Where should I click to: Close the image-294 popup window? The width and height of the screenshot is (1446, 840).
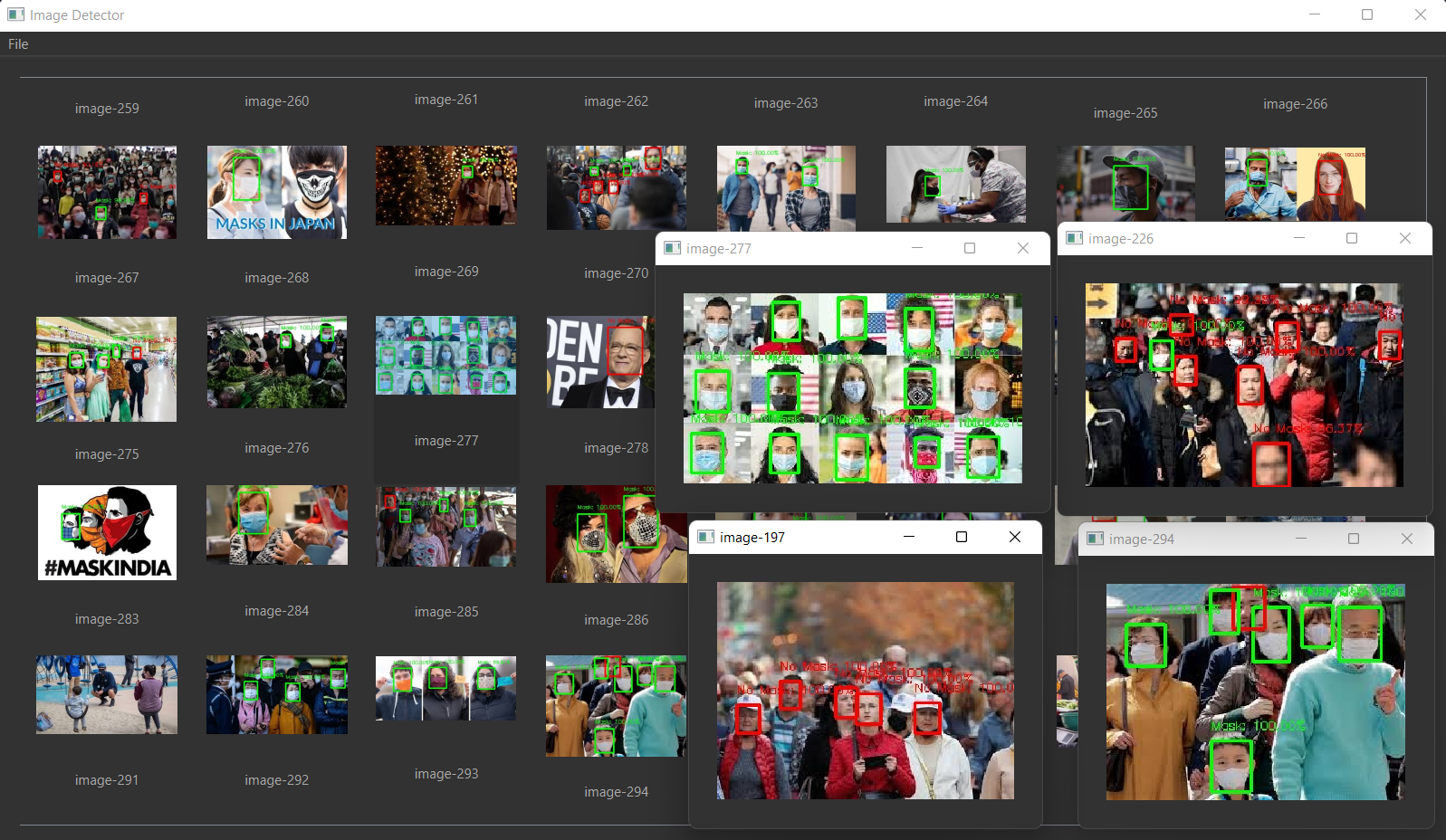point(1407,539)
